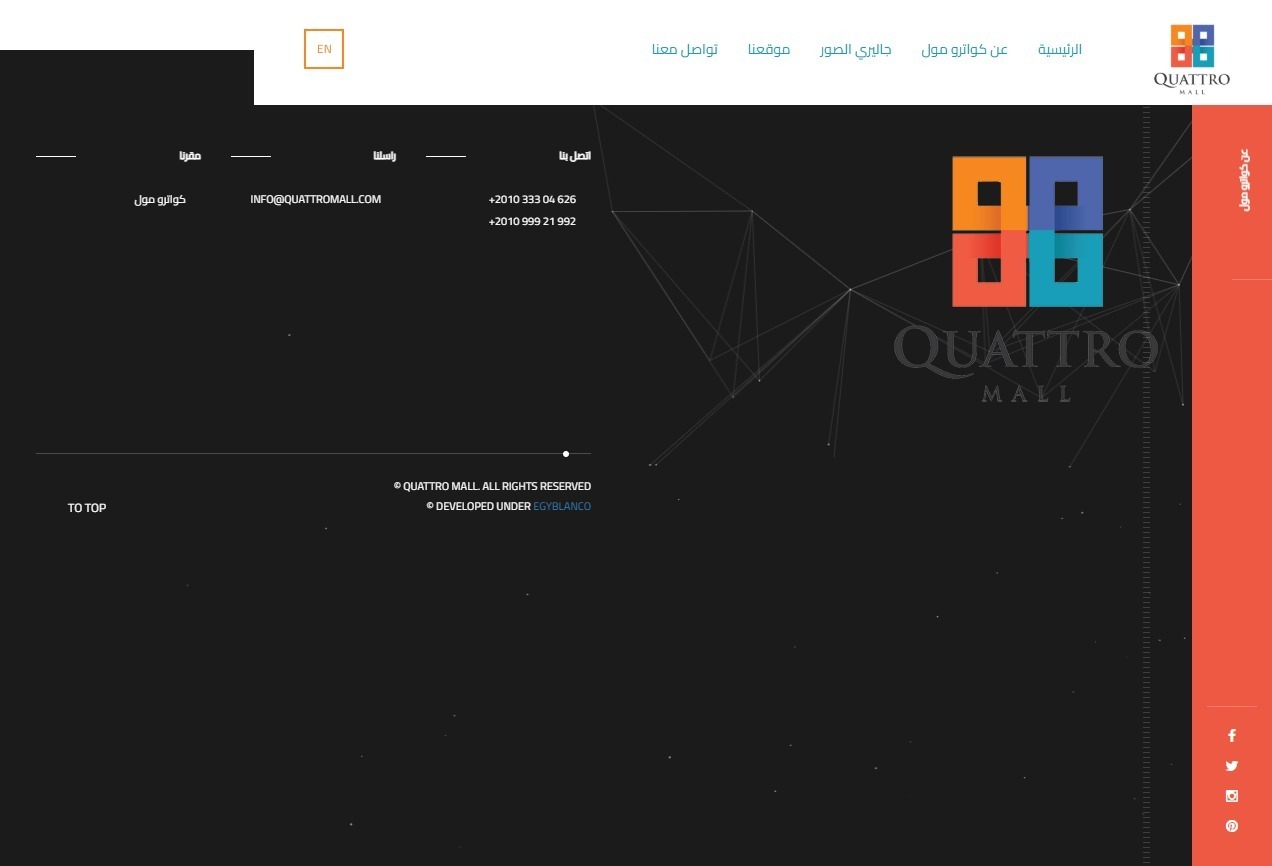Open the Facebook social icon
The image size is (1272, 866).
1231,736
